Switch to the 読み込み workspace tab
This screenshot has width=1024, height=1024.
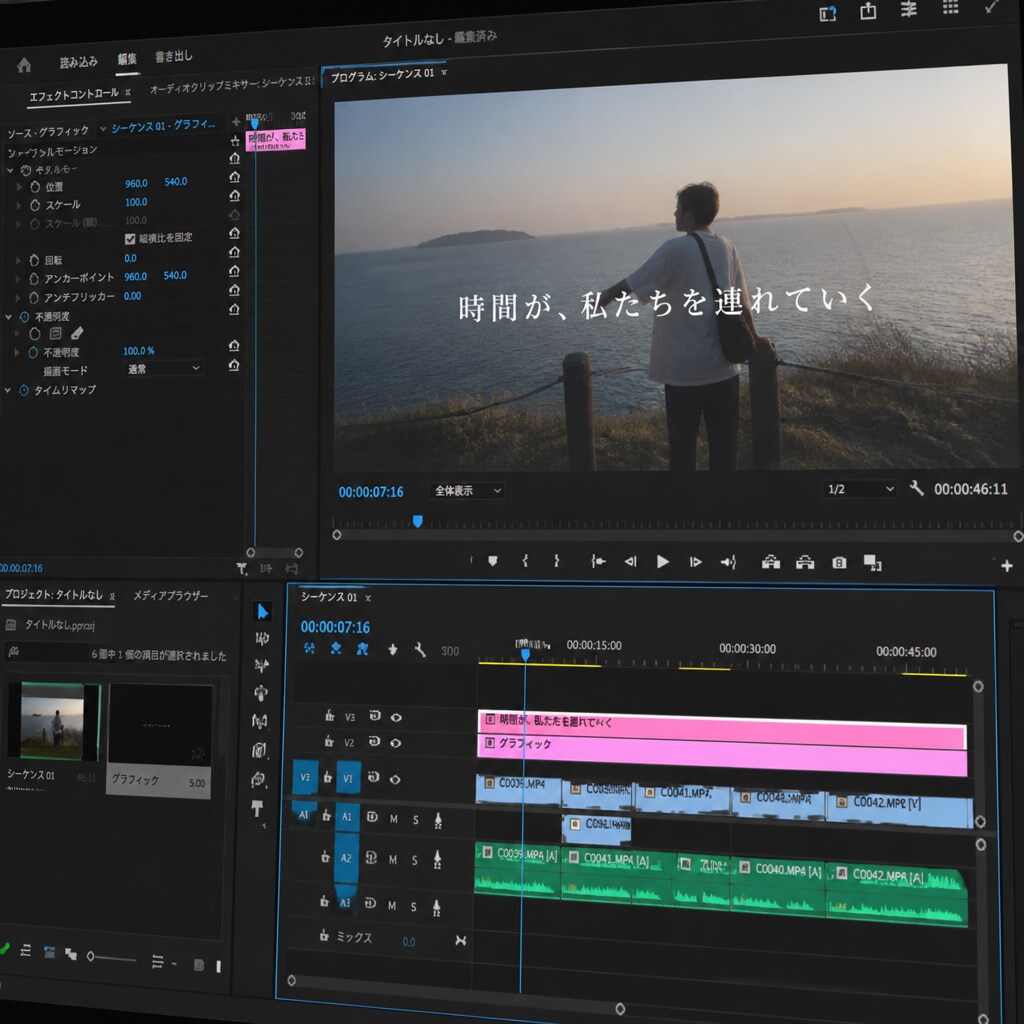(78, 62)
